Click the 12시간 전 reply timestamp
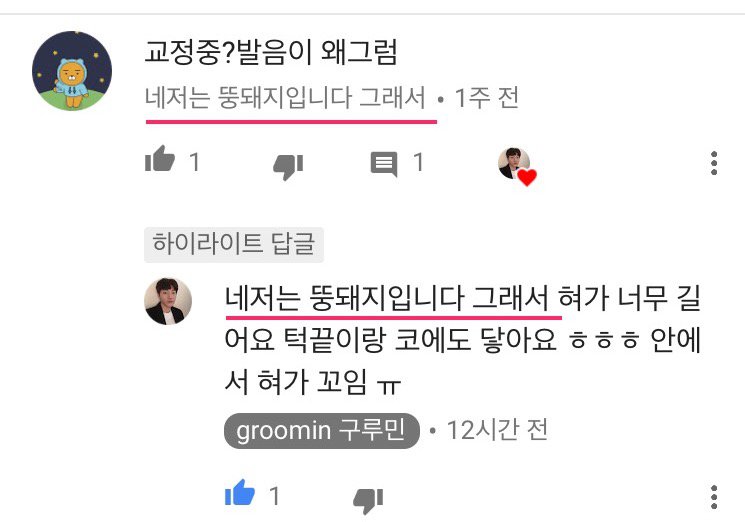 point(497,430)
